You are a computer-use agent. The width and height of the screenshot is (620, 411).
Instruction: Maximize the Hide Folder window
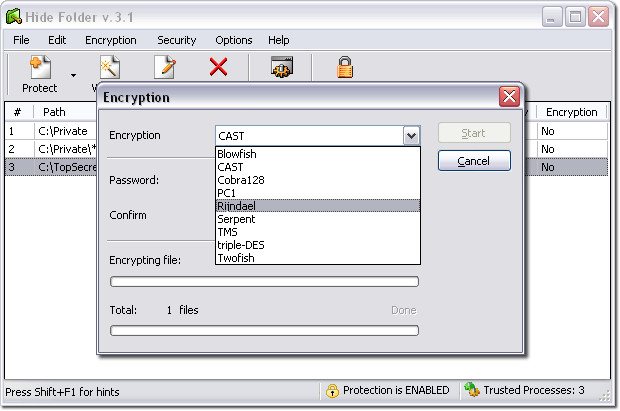[x=575, y=17]
